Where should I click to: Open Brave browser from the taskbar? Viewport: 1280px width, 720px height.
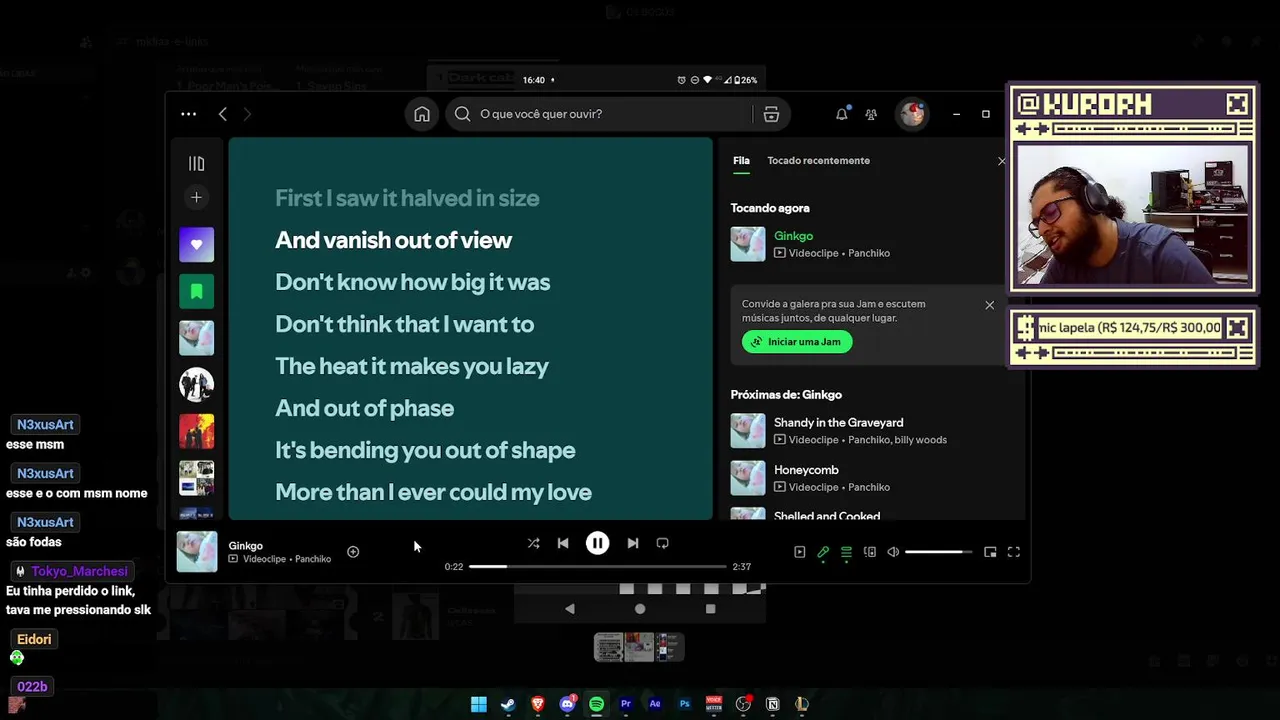click(x=538, y=704)
